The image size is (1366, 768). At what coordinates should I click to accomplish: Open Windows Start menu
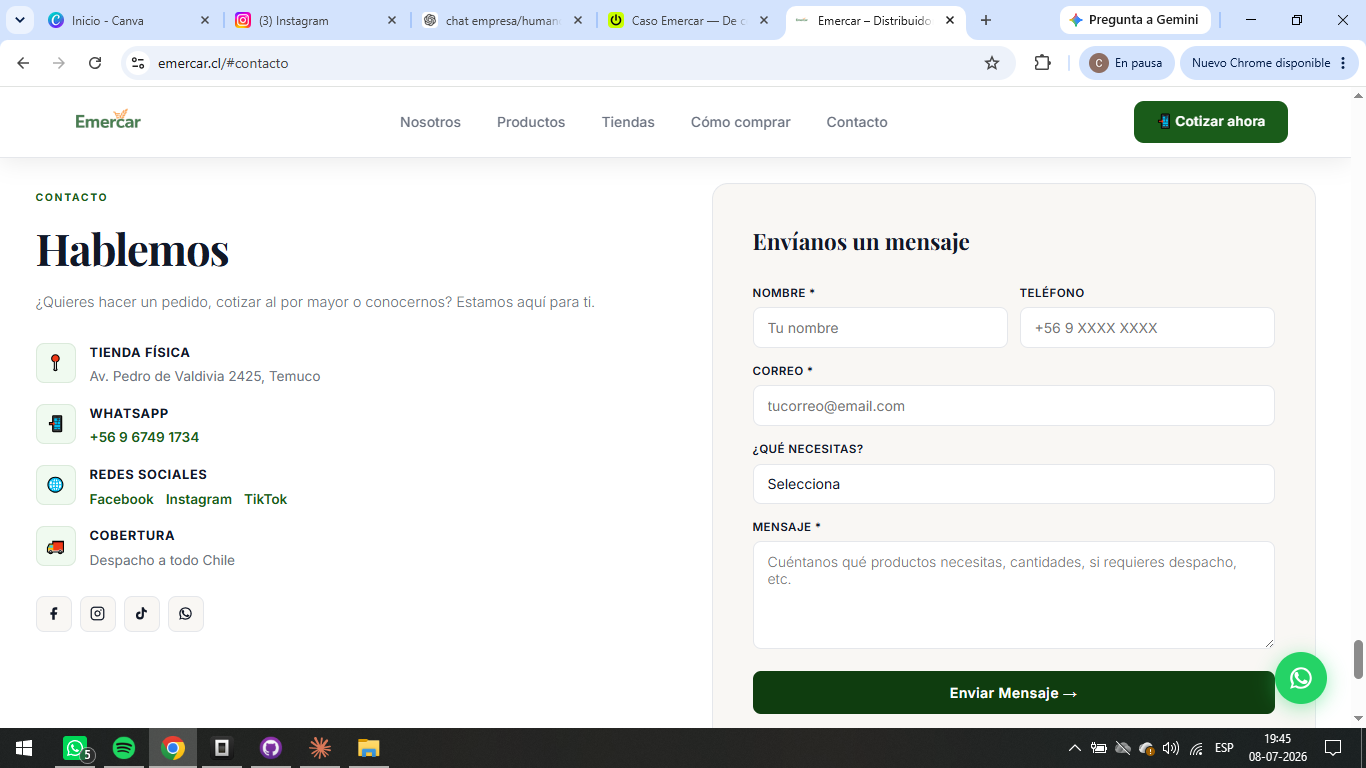[x=24, y=748]
